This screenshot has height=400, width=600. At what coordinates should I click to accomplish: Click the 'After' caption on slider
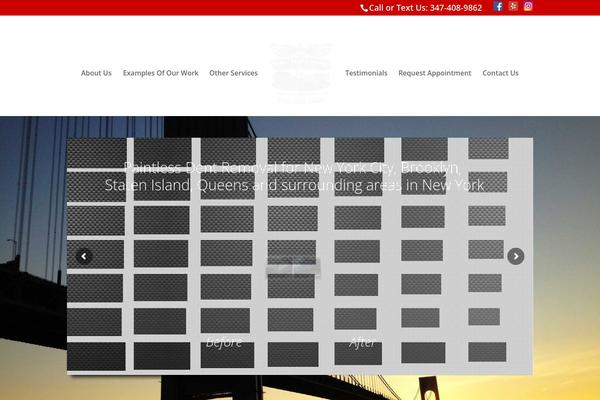tap(362, 342)
